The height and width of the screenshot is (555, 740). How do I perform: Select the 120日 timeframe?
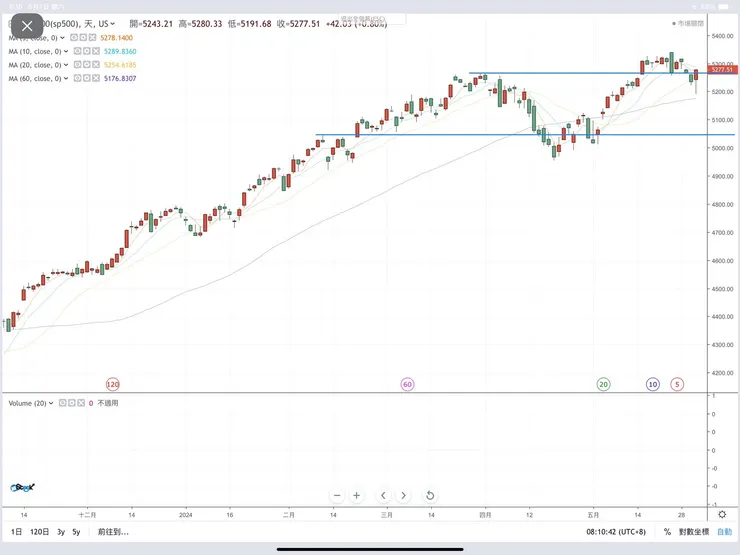point(40,532)
